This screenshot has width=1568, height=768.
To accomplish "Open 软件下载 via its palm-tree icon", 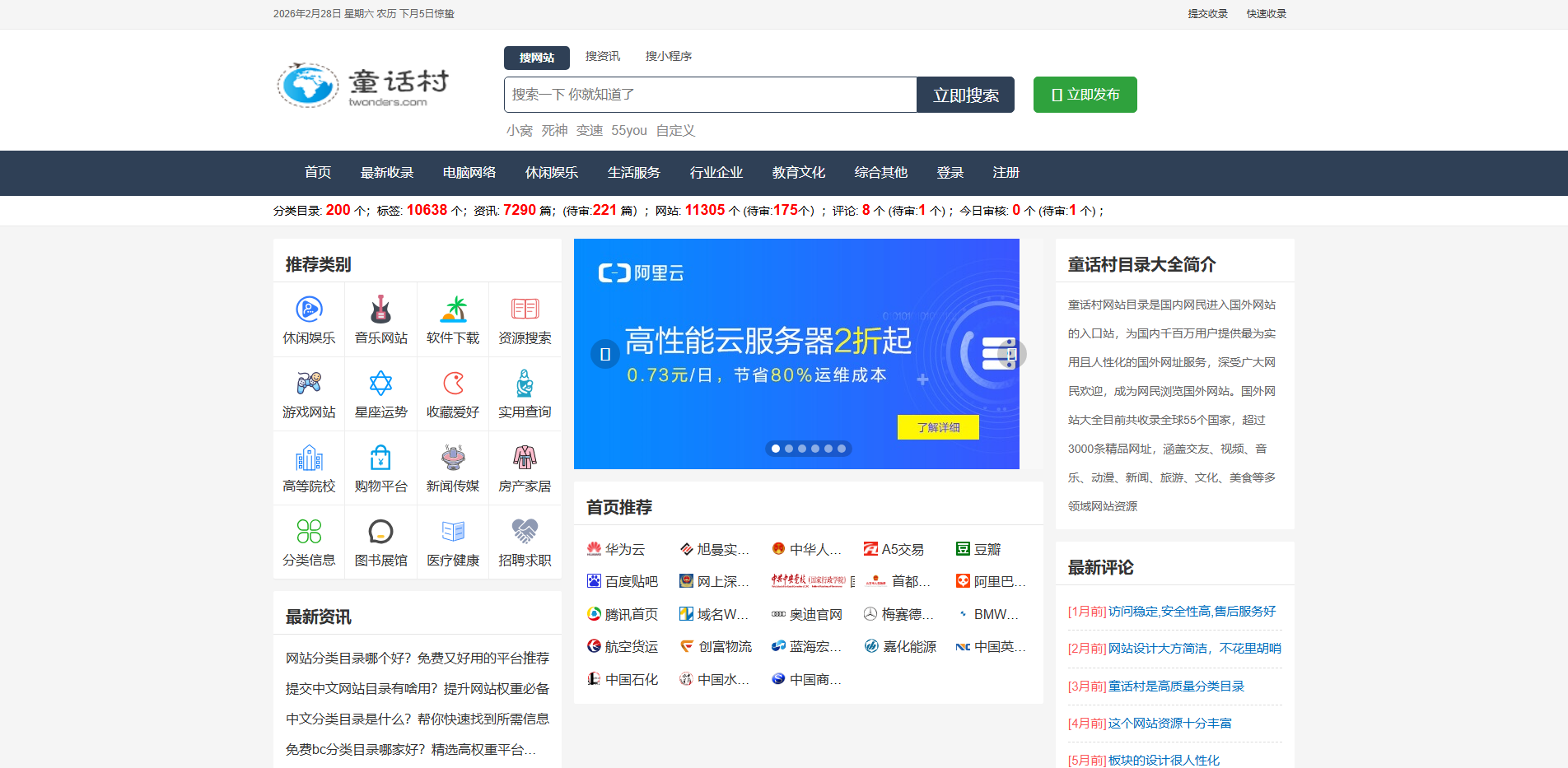I will coord(452,308).
